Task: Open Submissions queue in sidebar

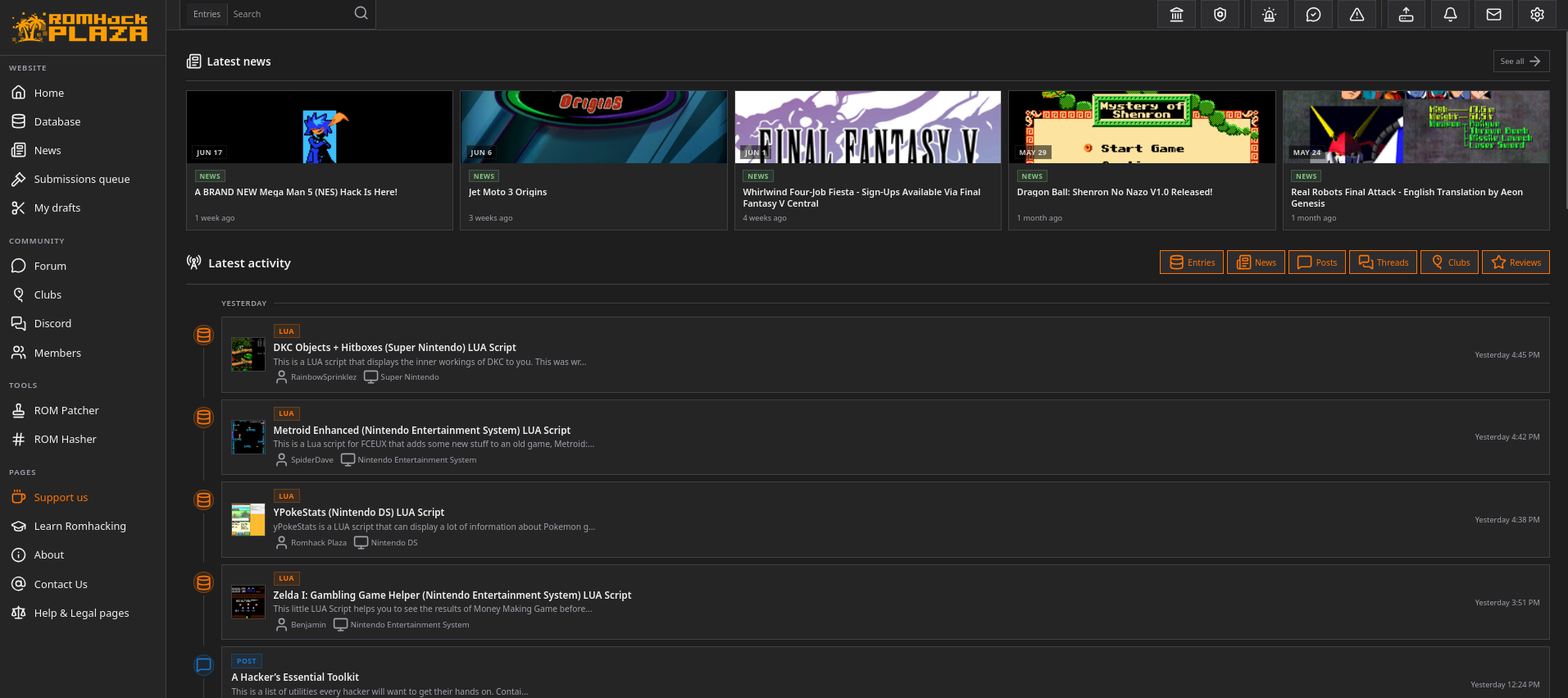Action: (x=82, y=179)
